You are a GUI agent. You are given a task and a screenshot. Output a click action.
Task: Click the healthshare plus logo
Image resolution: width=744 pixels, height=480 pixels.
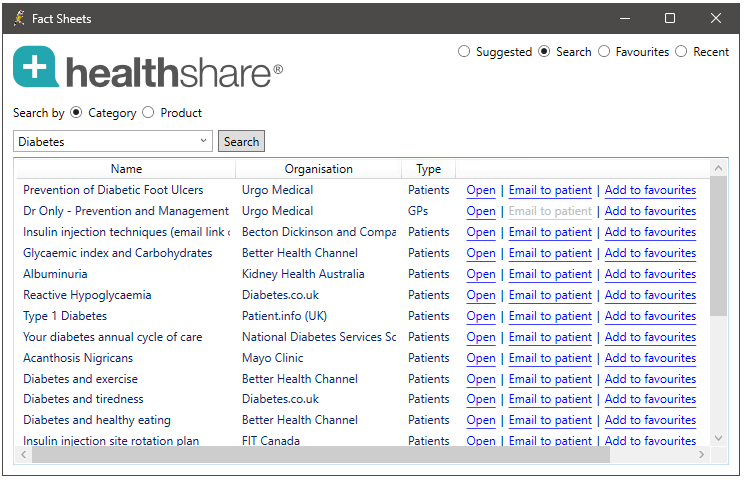pos(36,67)
